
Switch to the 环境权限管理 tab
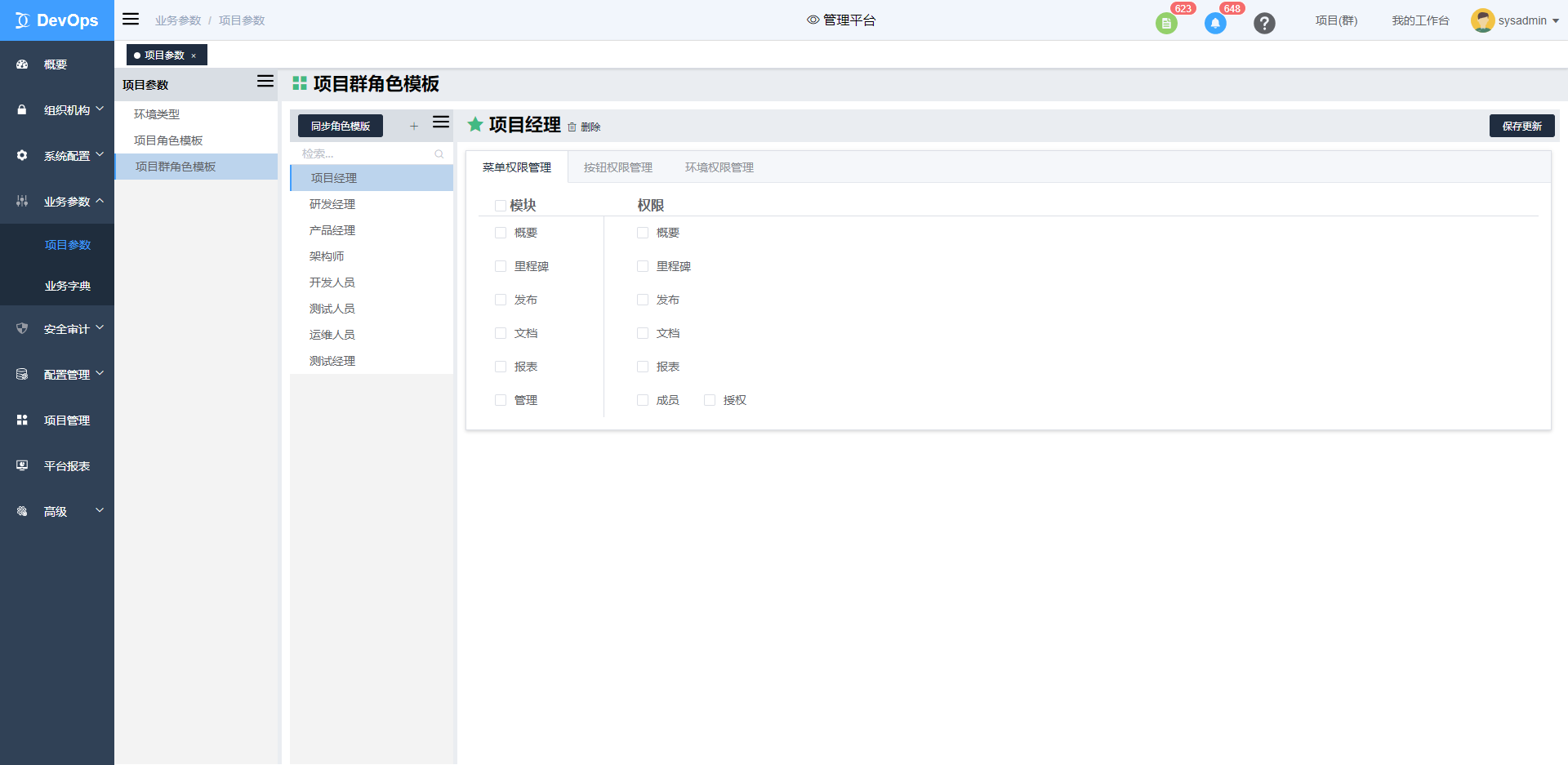[x=719, y=167]
